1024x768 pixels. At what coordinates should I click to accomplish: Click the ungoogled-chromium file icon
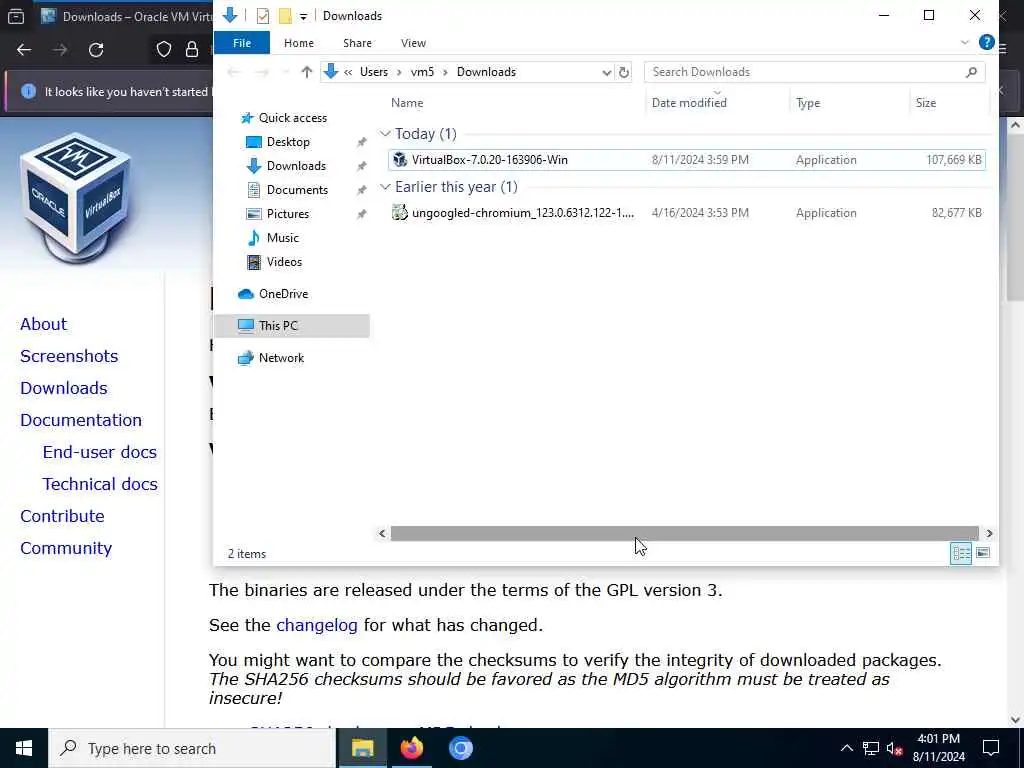pyautogui.click(x=400, y=213)
